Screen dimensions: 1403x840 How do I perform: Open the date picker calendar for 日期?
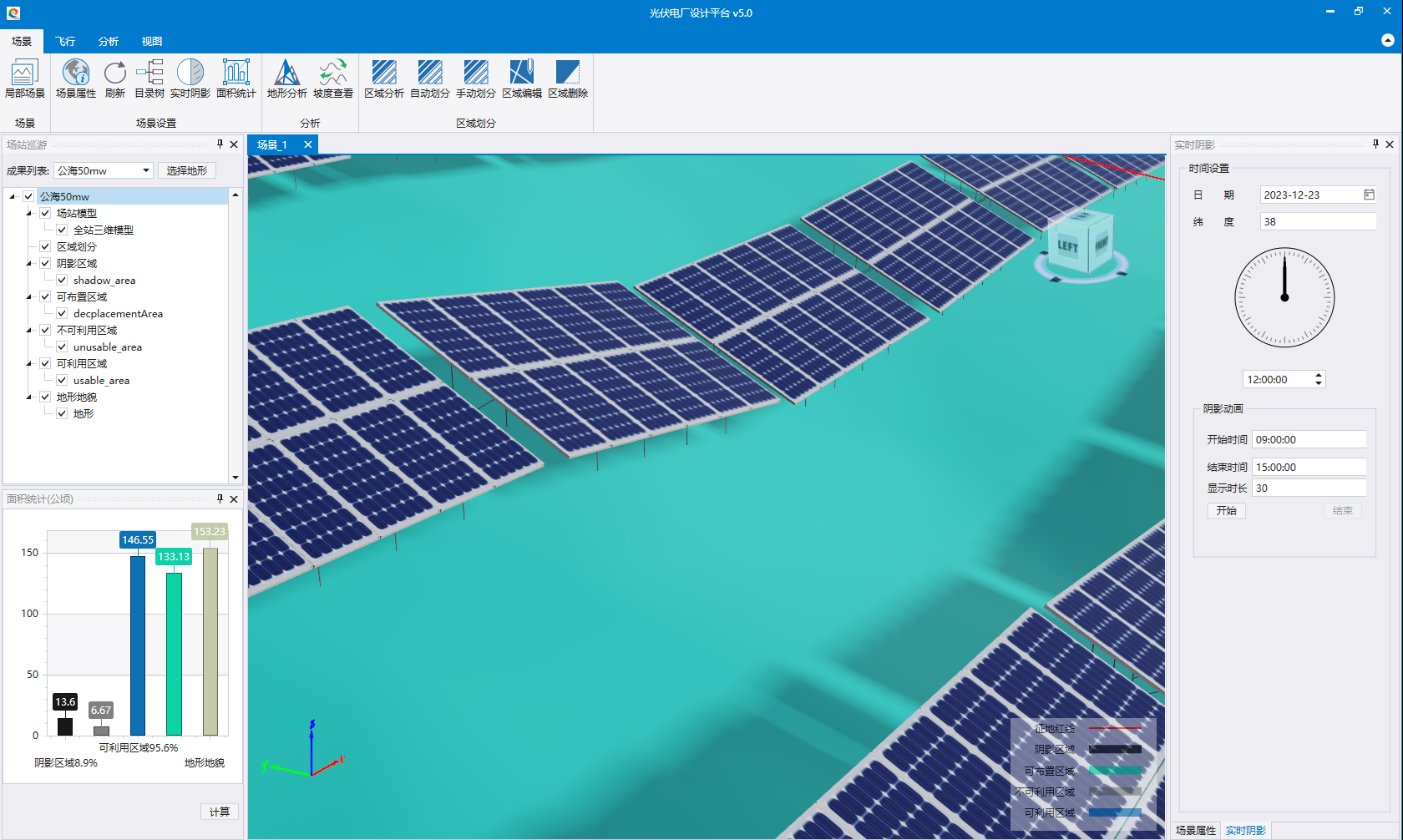point(1369,195)
